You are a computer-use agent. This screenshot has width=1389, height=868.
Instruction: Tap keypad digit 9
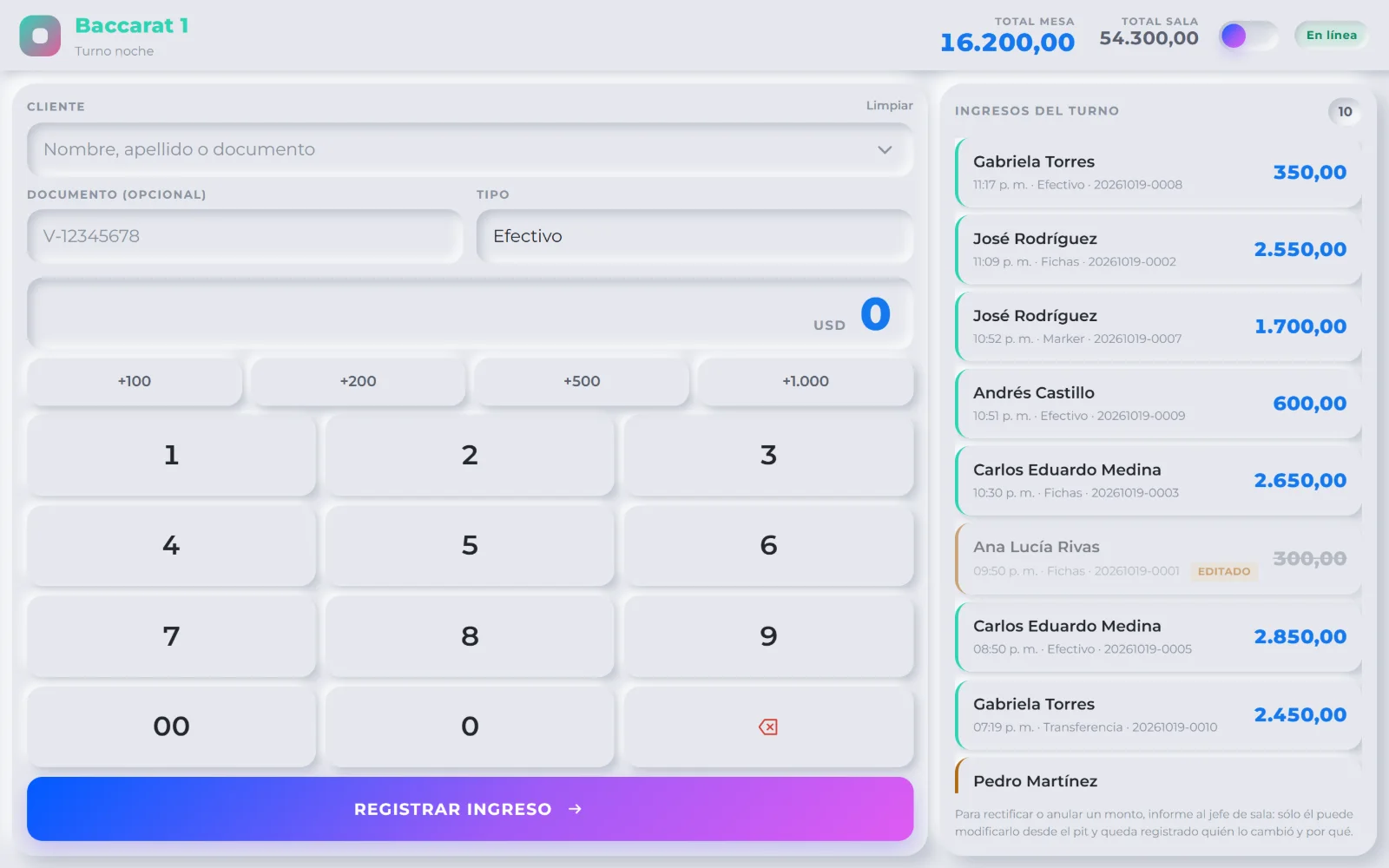[x=768, y=636]
